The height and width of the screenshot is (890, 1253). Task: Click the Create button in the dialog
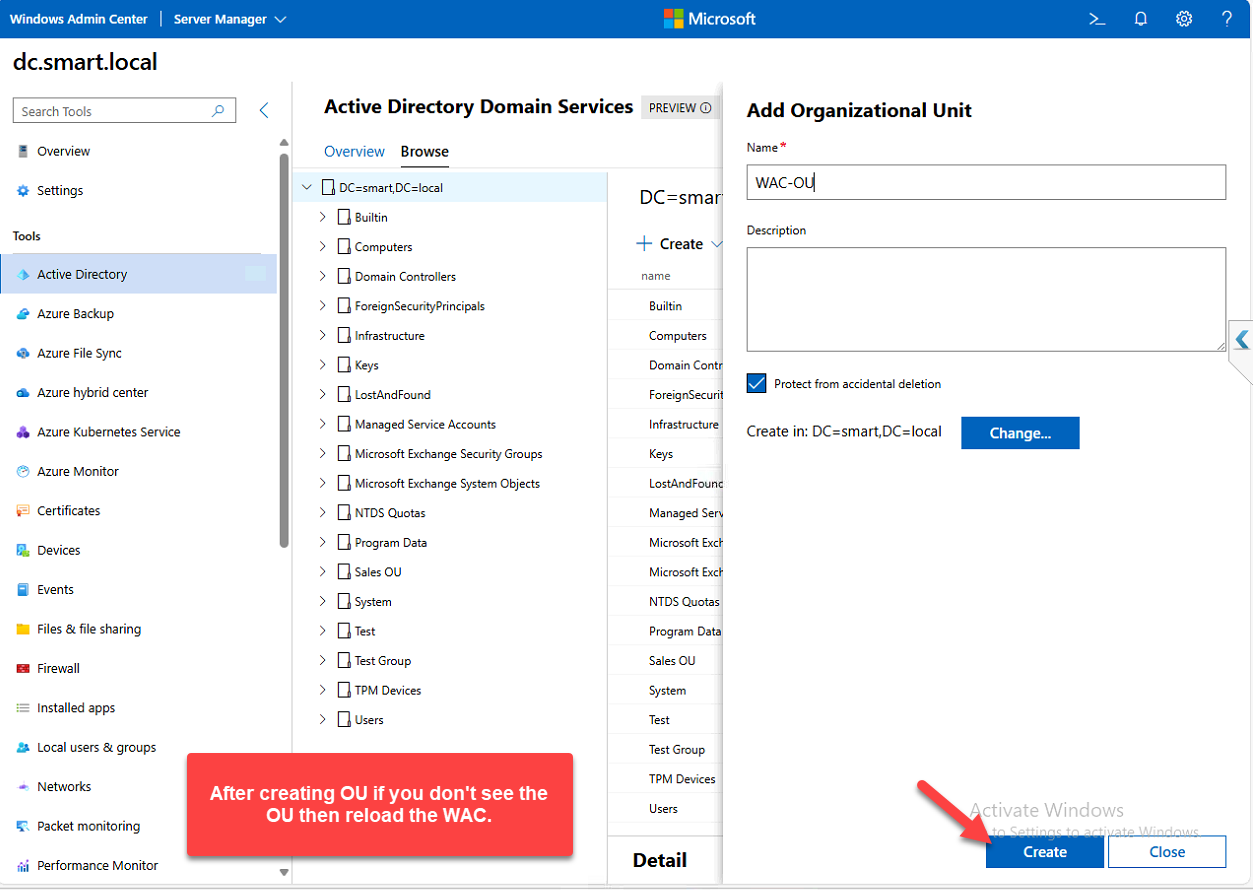[1045, 852]
